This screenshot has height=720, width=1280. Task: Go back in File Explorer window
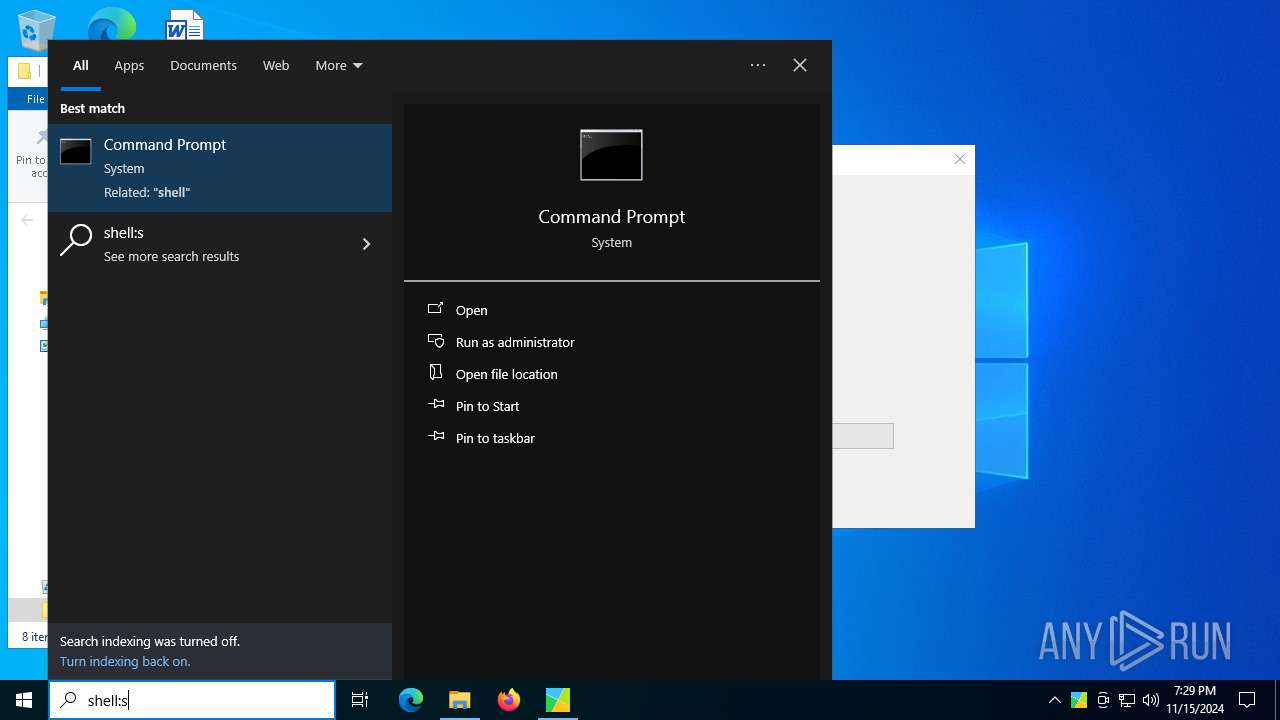27,220
